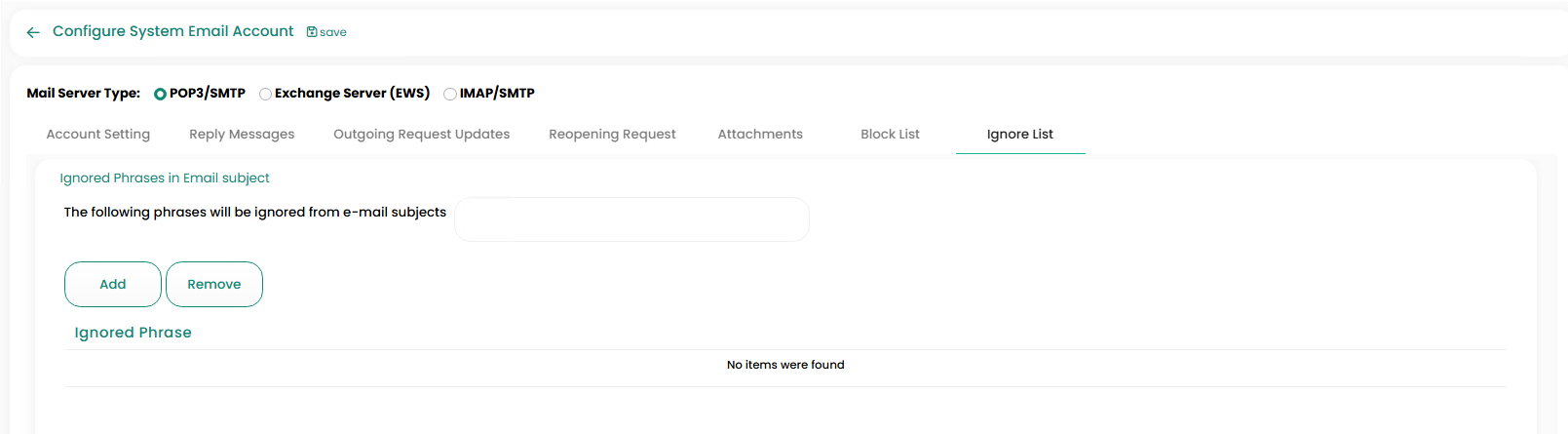
Task: Click the Mail Server Type label
Action: click(83, 94)
